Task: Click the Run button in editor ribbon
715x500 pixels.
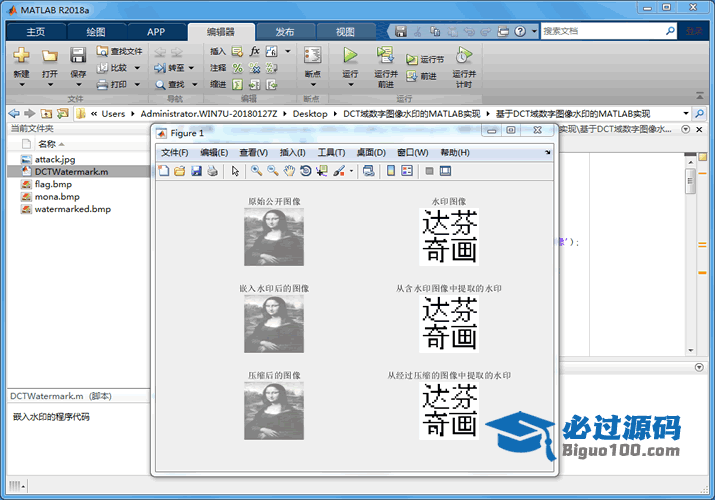Action: (x=350, y=58)
